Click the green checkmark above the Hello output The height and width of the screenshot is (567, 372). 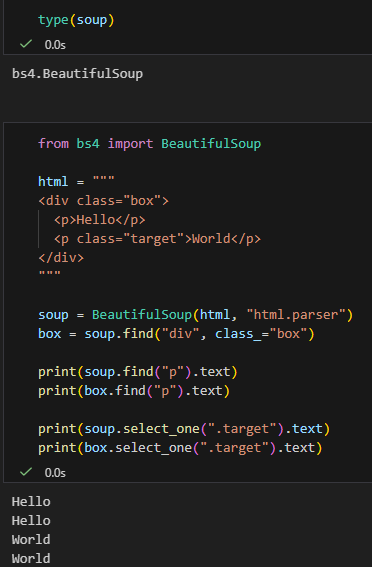[26, 472]
